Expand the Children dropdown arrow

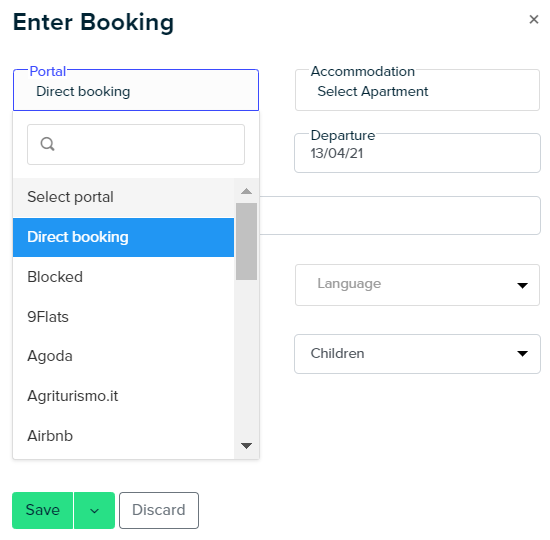pyautogui.click(x=522, y=354)
